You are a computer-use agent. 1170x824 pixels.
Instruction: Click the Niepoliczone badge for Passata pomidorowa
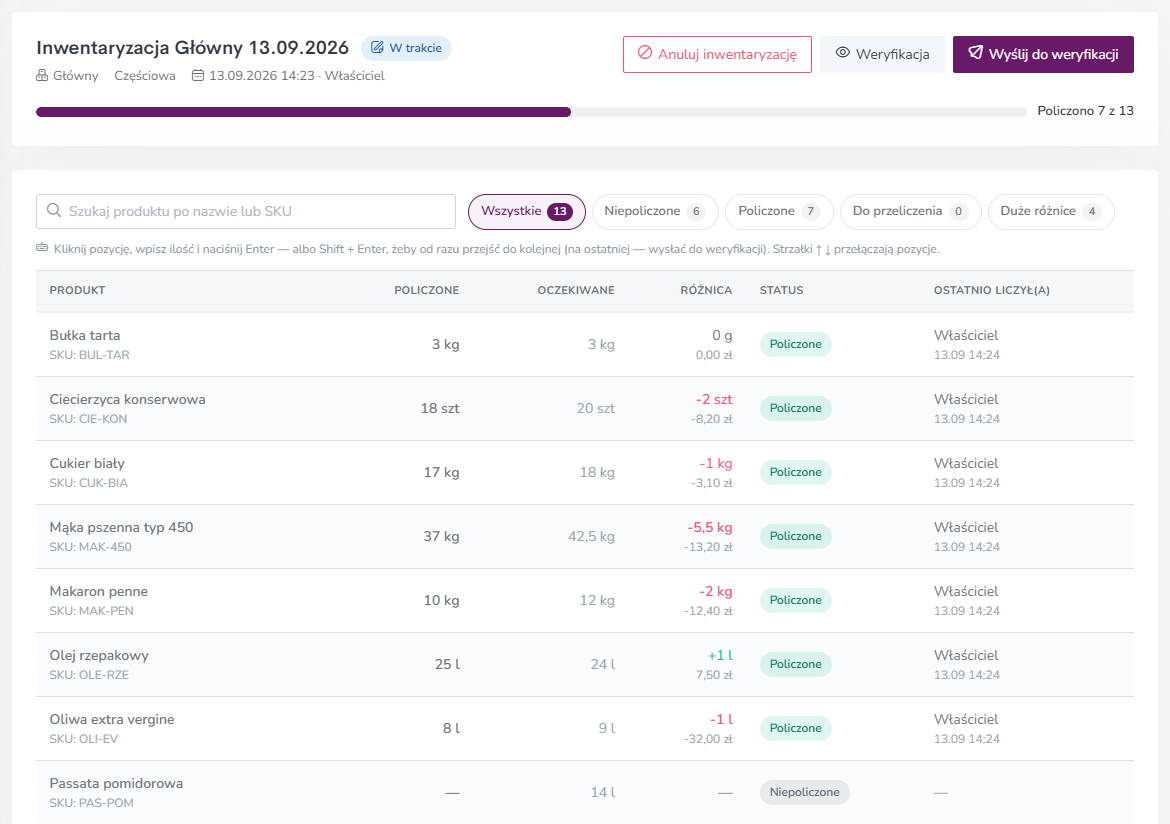click(804, 793)
